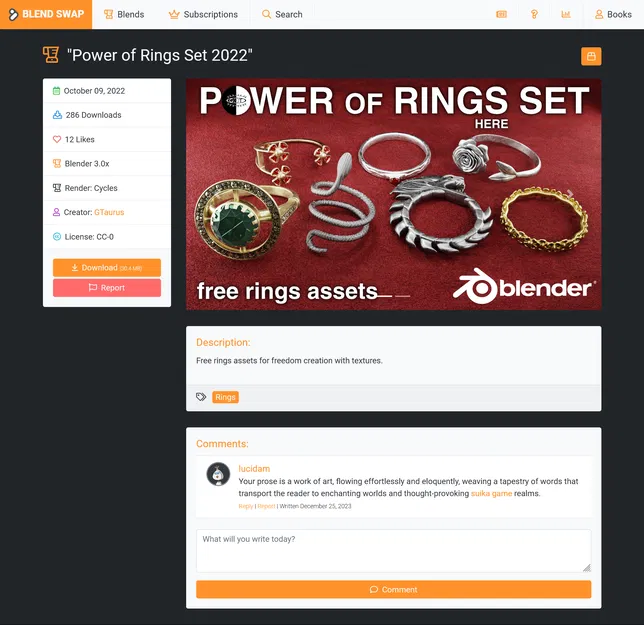Click the heart icon next to 12 Likes

pos(57,139)
